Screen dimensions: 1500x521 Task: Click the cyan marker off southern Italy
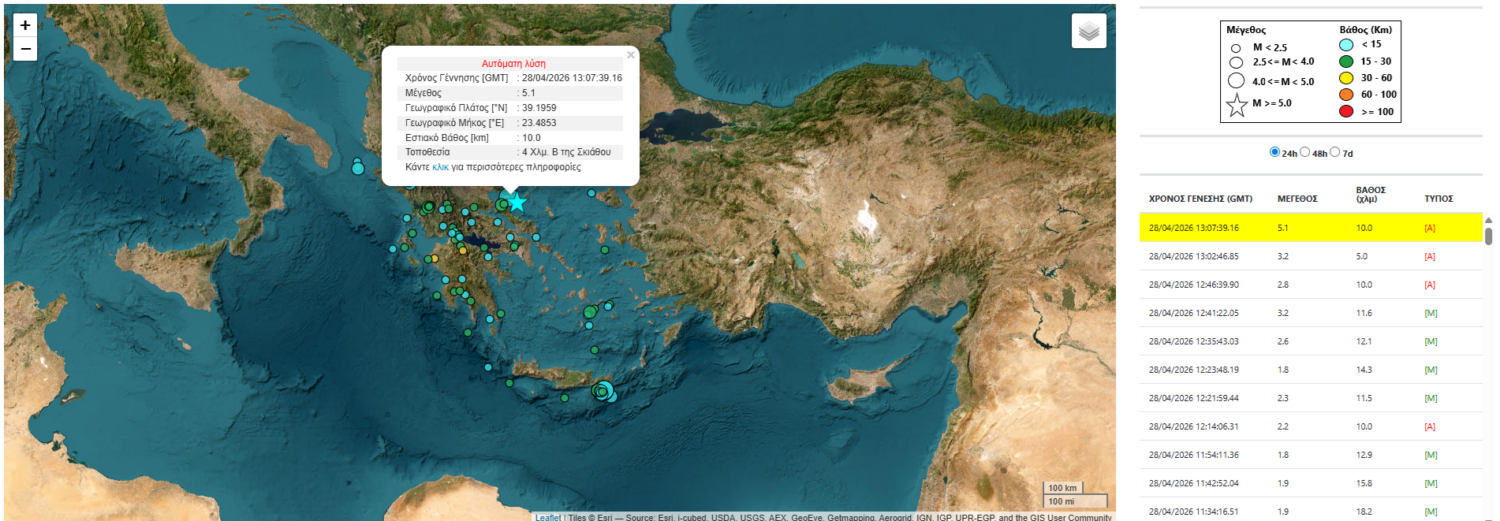click(x=358, y=168)
